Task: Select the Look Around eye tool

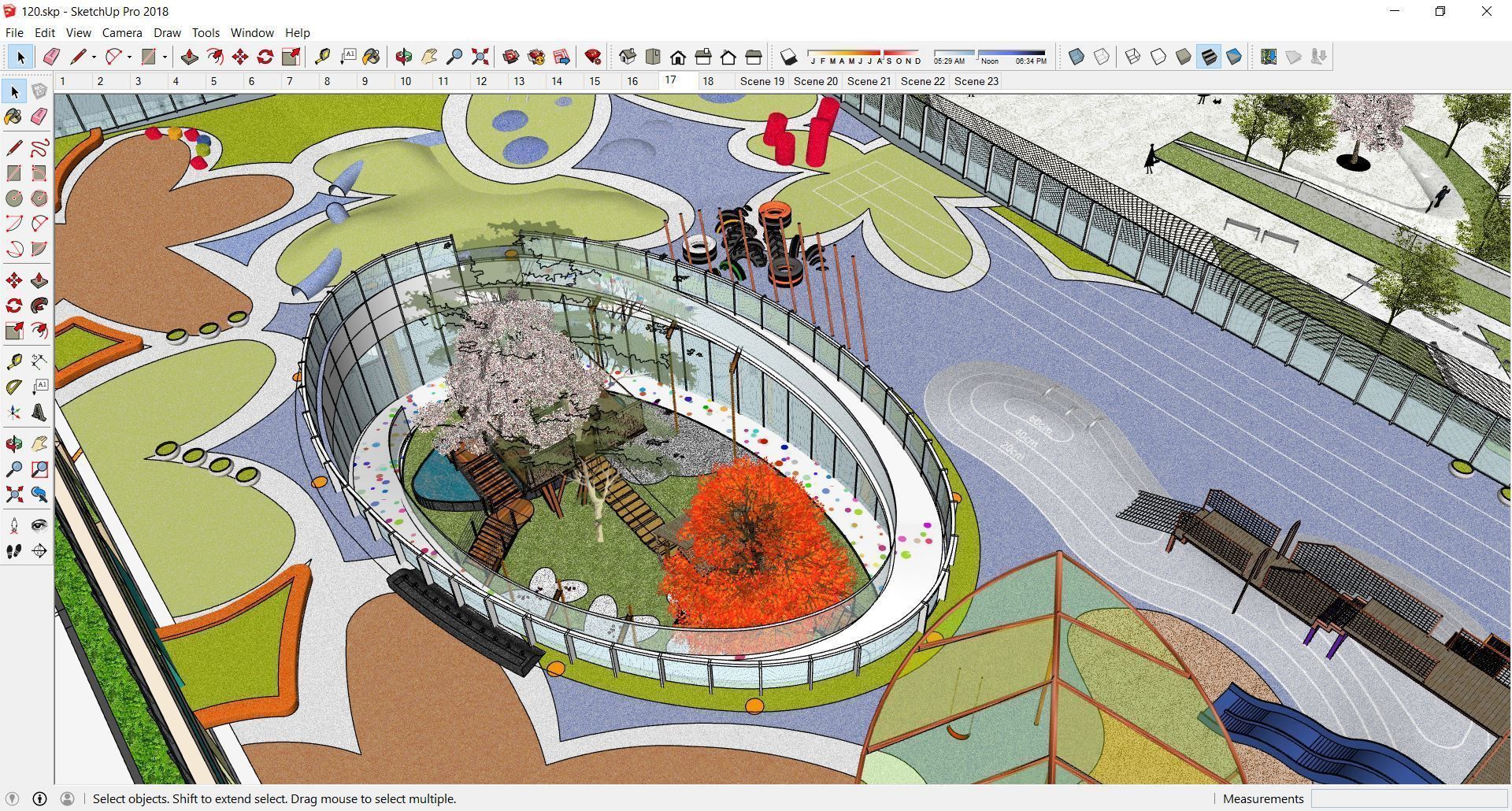Action: [x=39, y=526]
